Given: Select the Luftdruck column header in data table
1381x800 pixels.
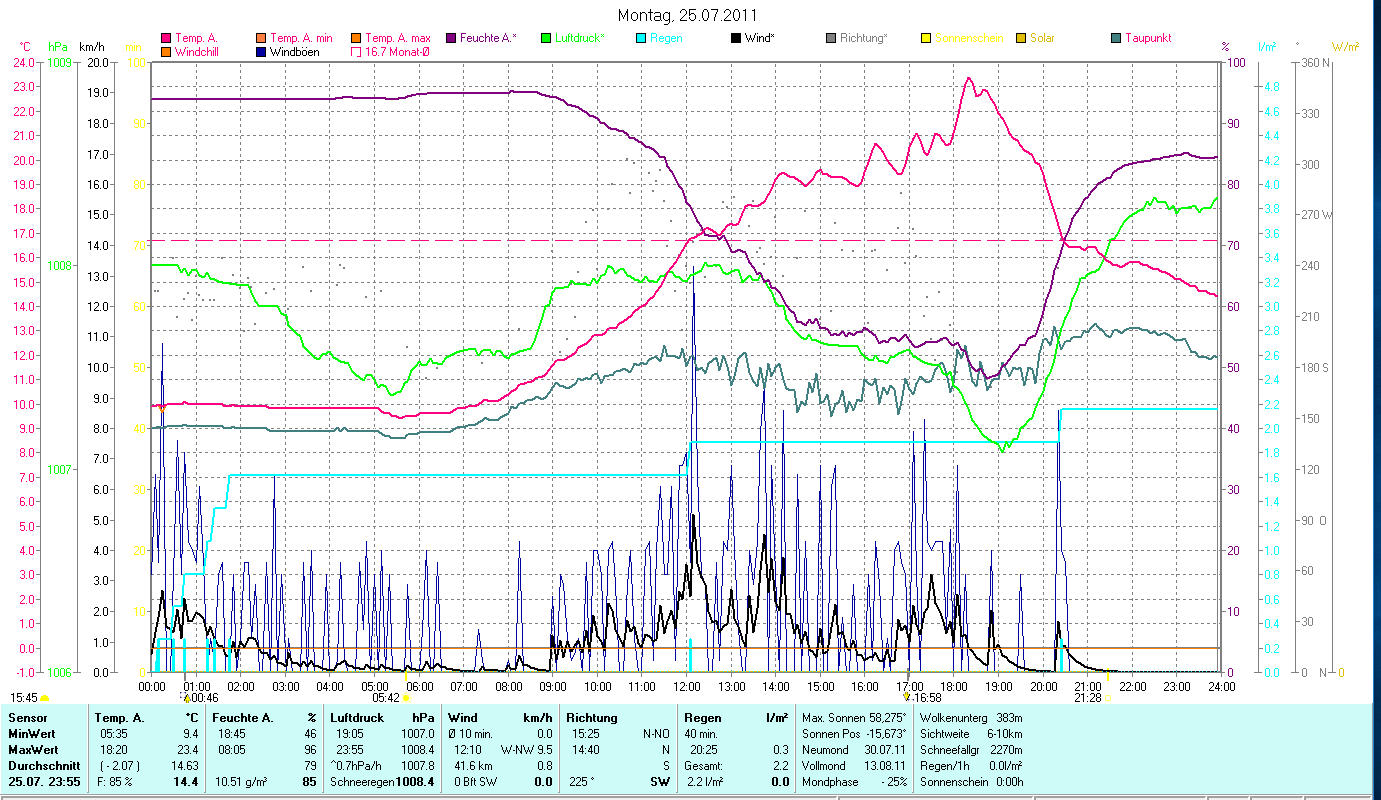Looking at the screenshot, I should click(357, 718).
